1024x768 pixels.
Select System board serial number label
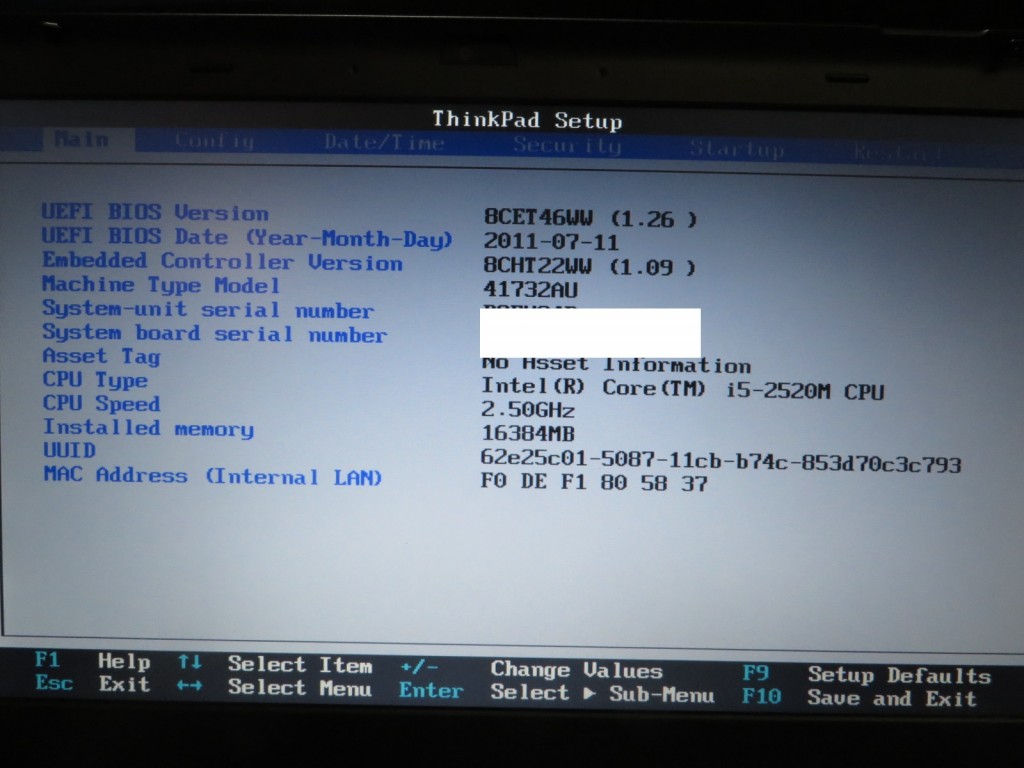pos(214,333)
